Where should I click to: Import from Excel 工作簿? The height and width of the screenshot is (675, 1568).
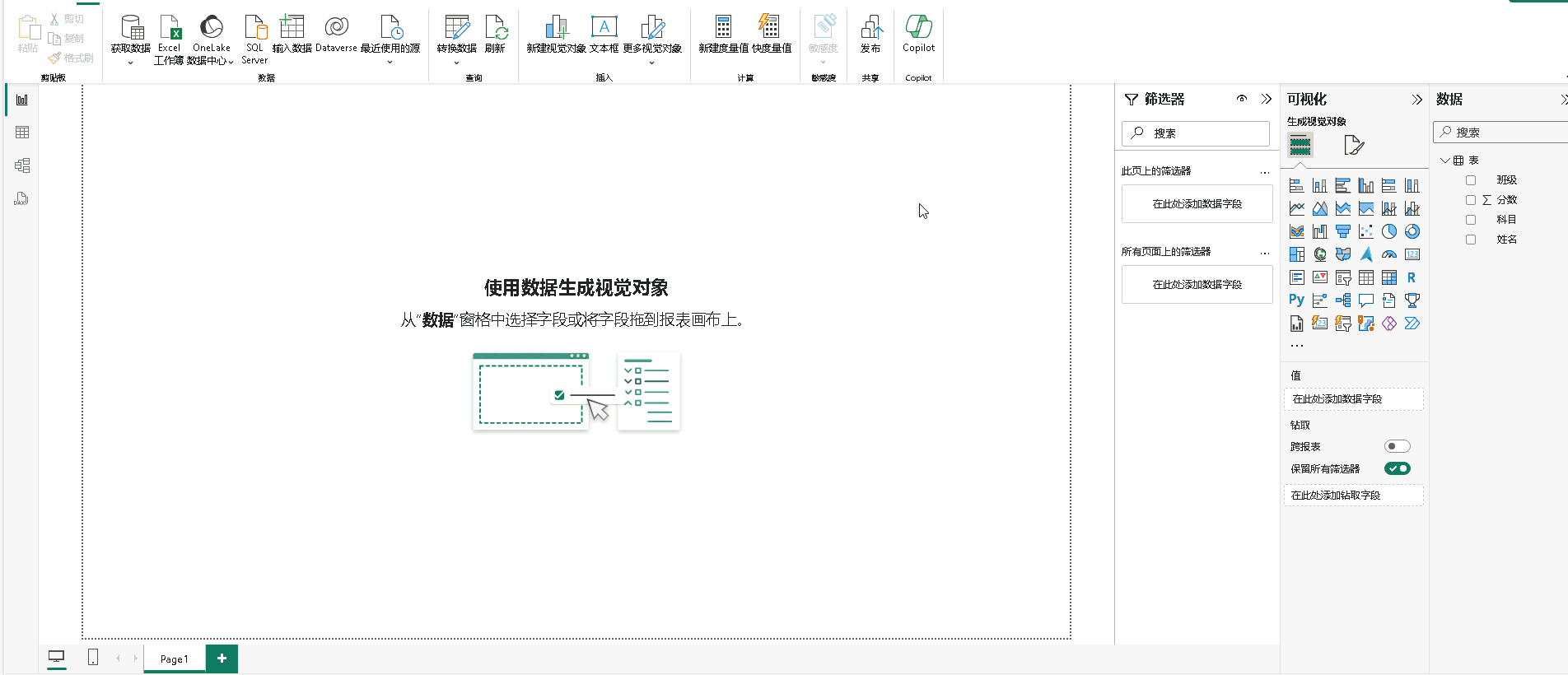pos(169,39)
